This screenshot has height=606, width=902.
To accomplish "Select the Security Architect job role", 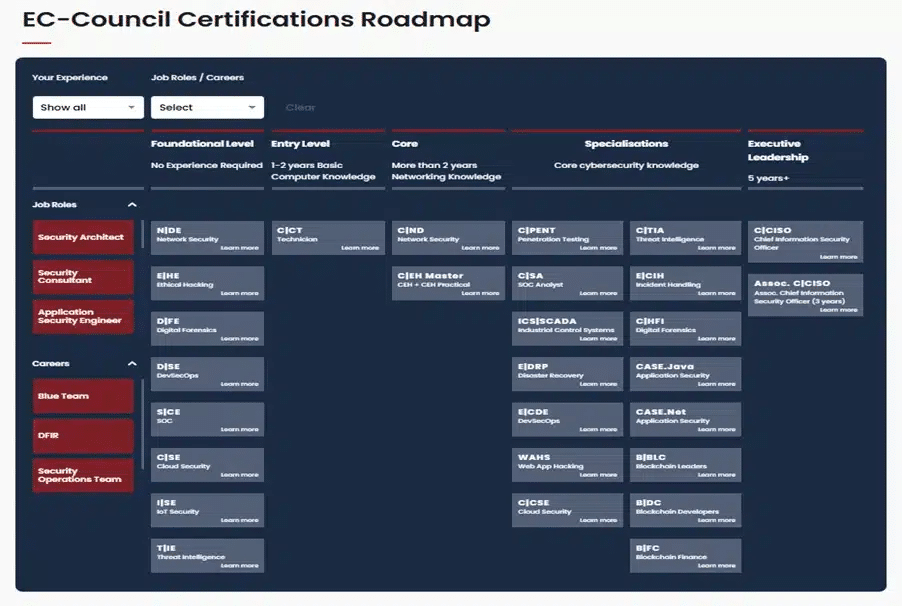I will coord(83,238).
